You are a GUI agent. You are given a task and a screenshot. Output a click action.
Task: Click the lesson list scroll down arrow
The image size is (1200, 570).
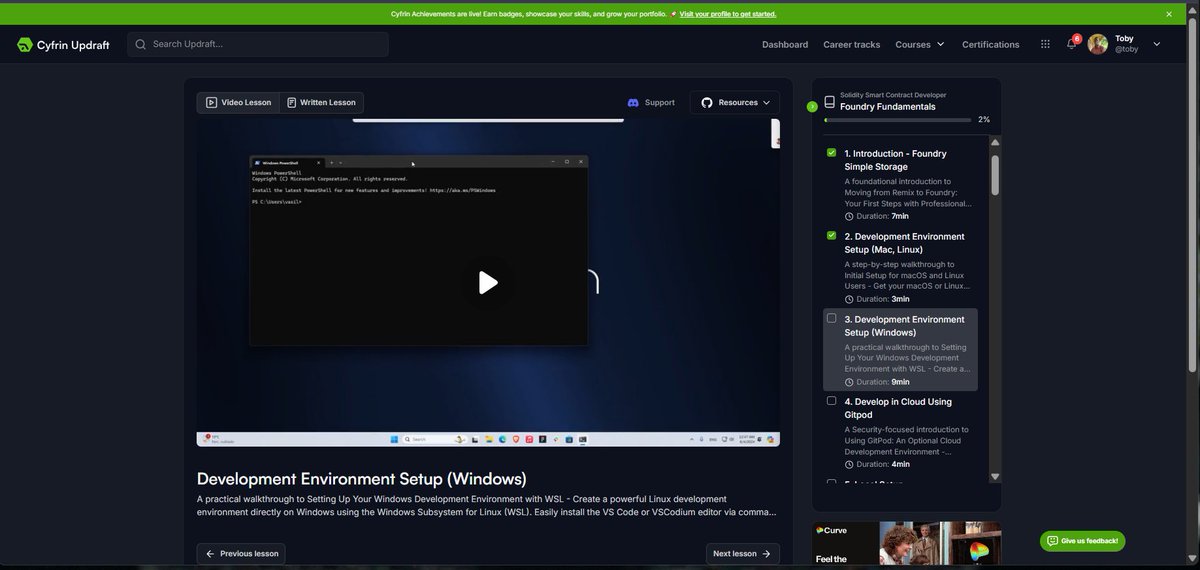[x=995, y=477]
